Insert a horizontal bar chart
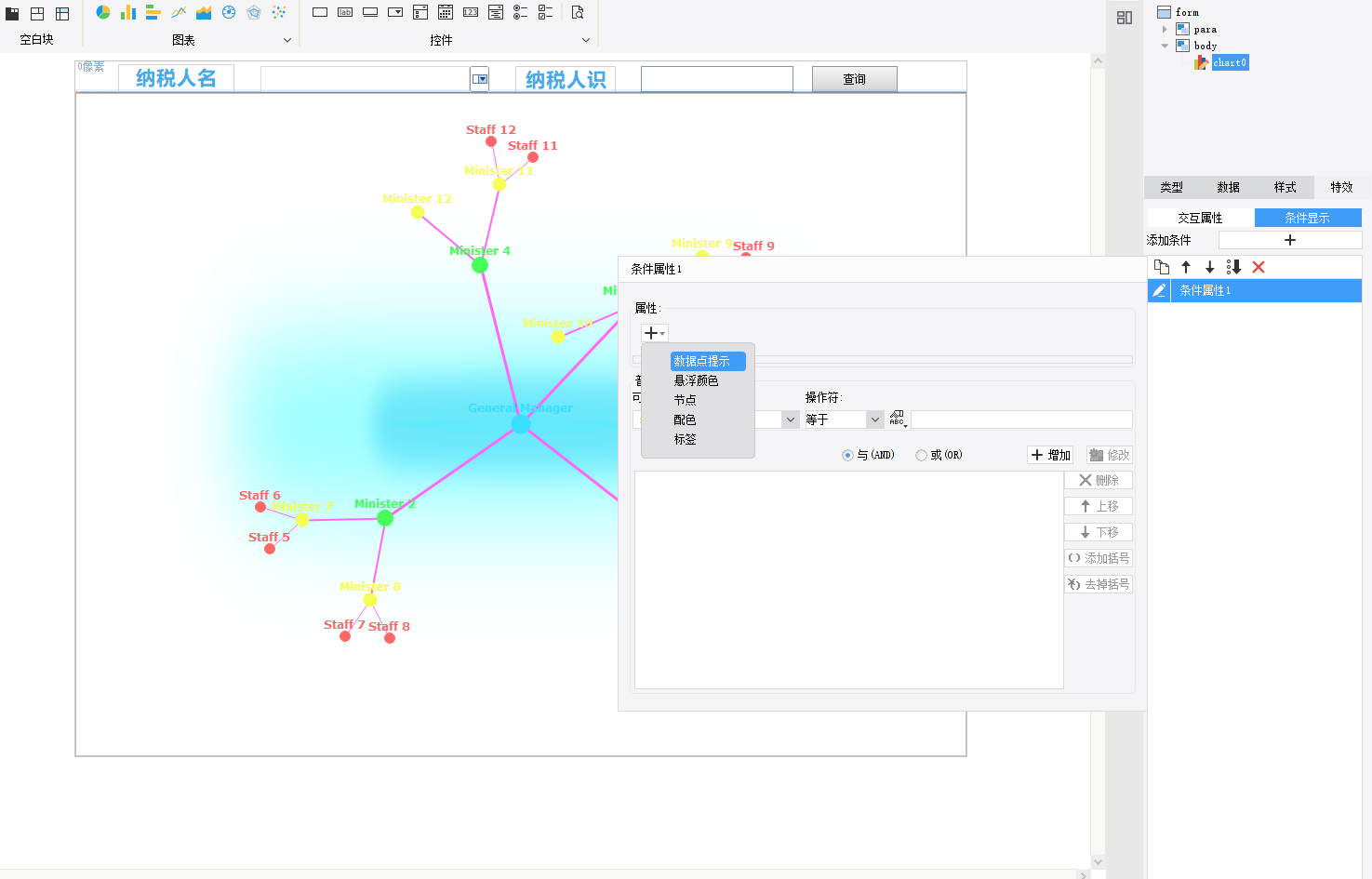Viewport: 1372px width, 879px height. point(153,12)
